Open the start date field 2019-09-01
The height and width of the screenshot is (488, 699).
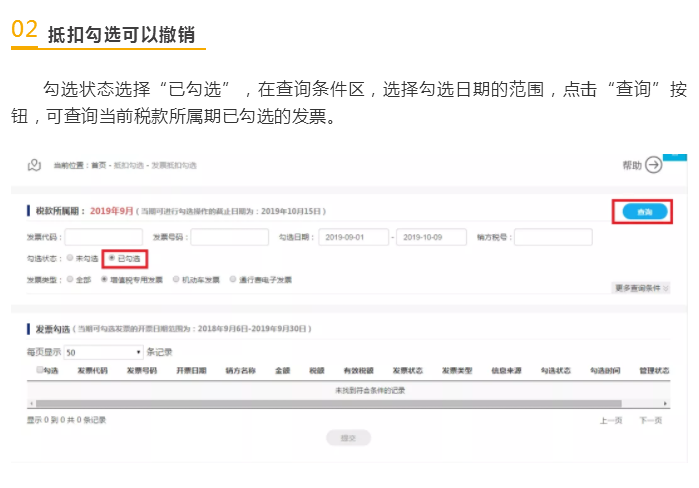pos(353,237)
